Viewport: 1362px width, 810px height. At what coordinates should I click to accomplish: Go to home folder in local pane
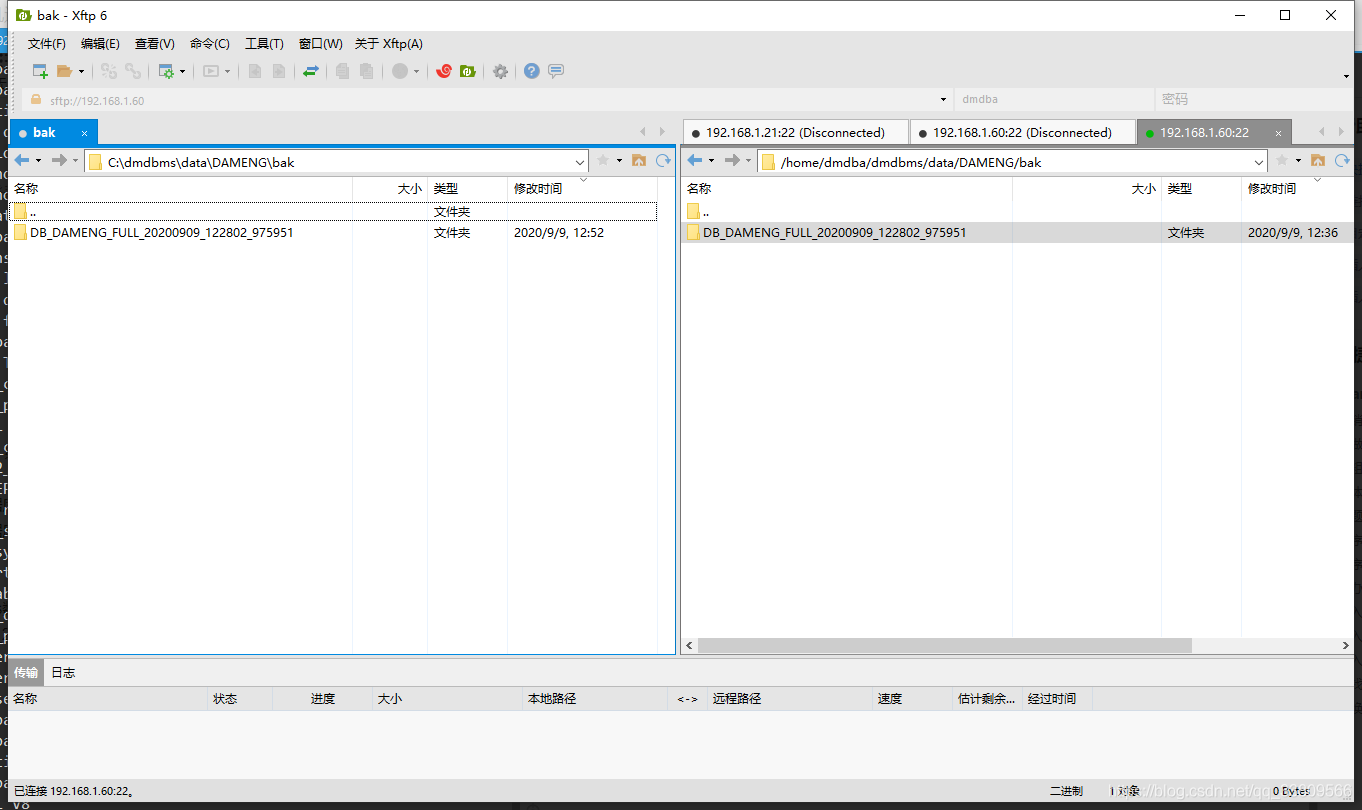[639, 160]
